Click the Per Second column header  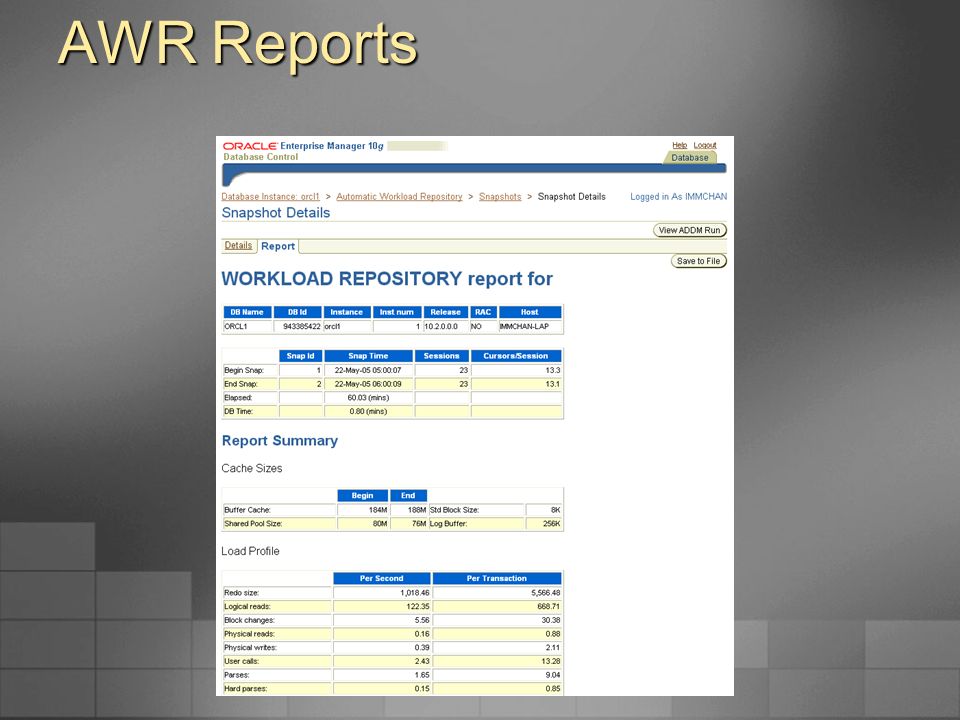pyautogui.click(x=382, y=579)
